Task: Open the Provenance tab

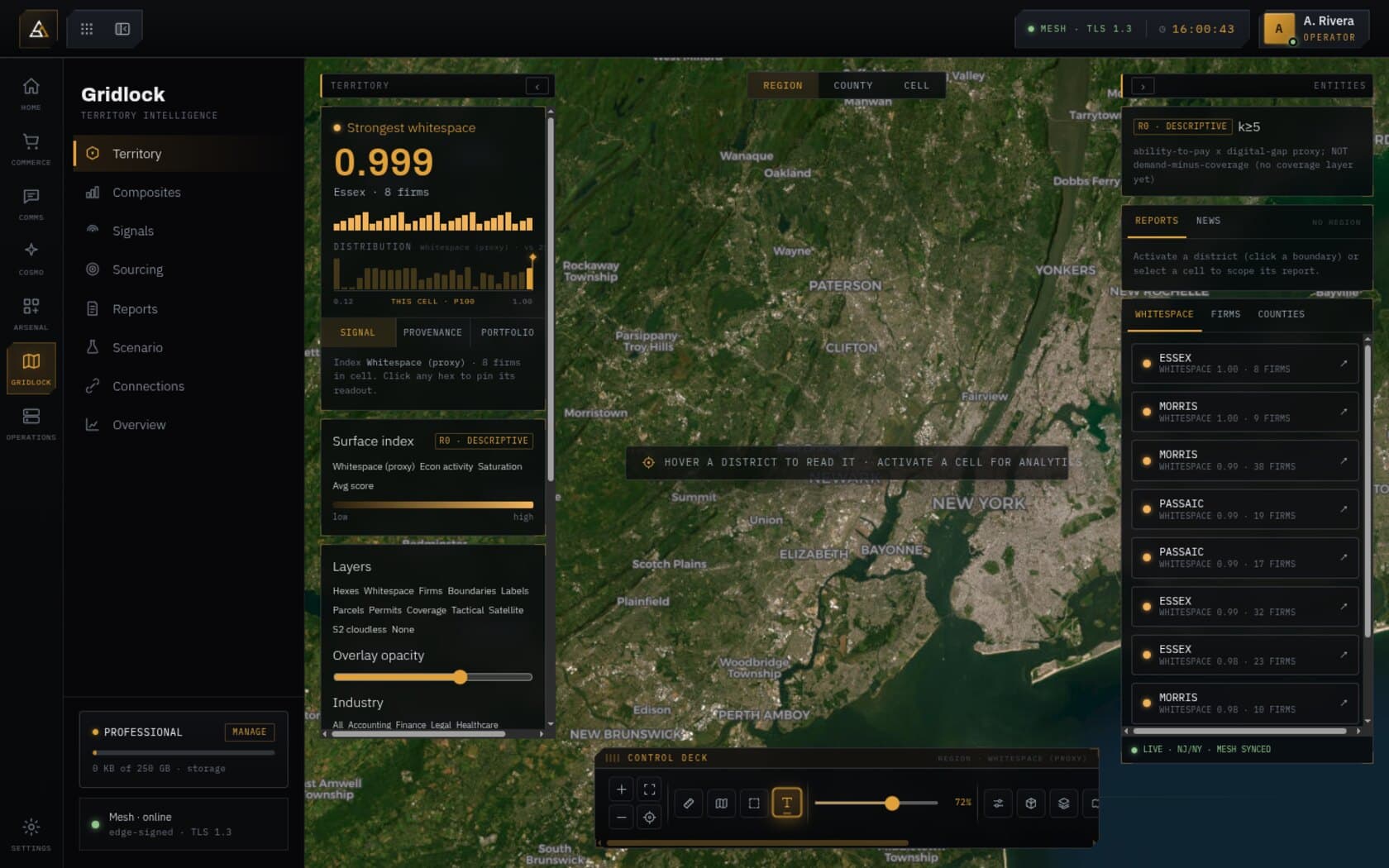Action: (x=432, y=332)
